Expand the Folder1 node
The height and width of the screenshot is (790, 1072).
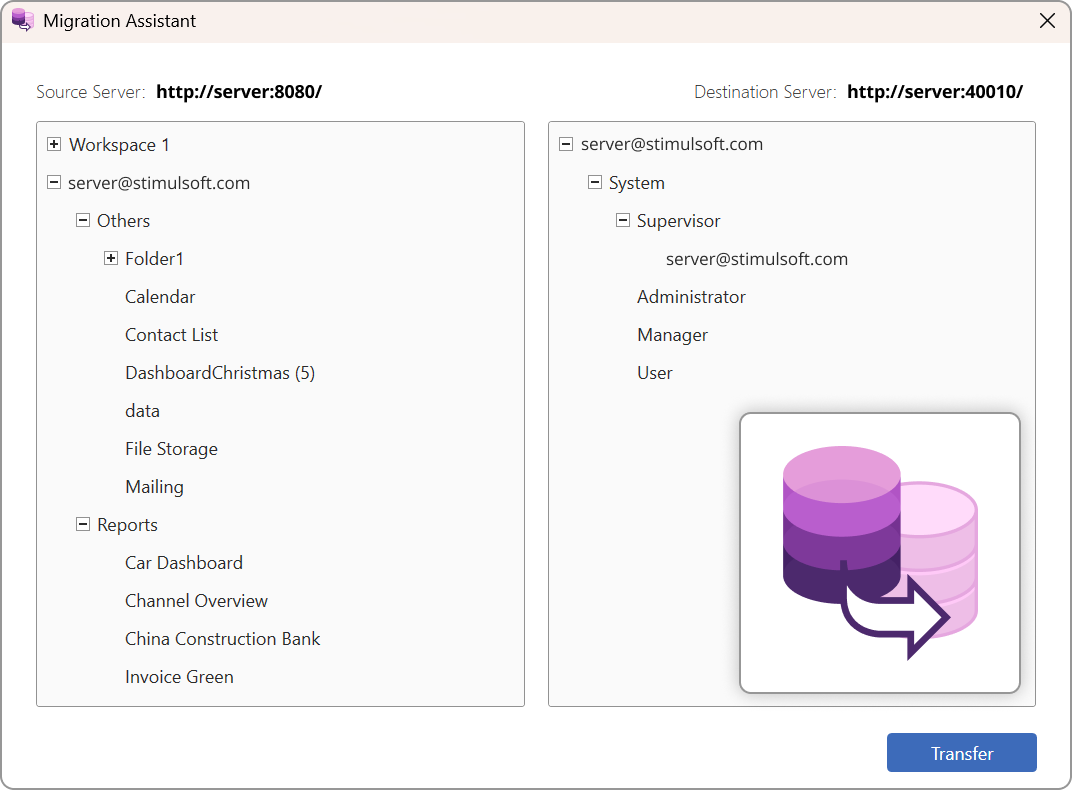click(x=111, y=259)
